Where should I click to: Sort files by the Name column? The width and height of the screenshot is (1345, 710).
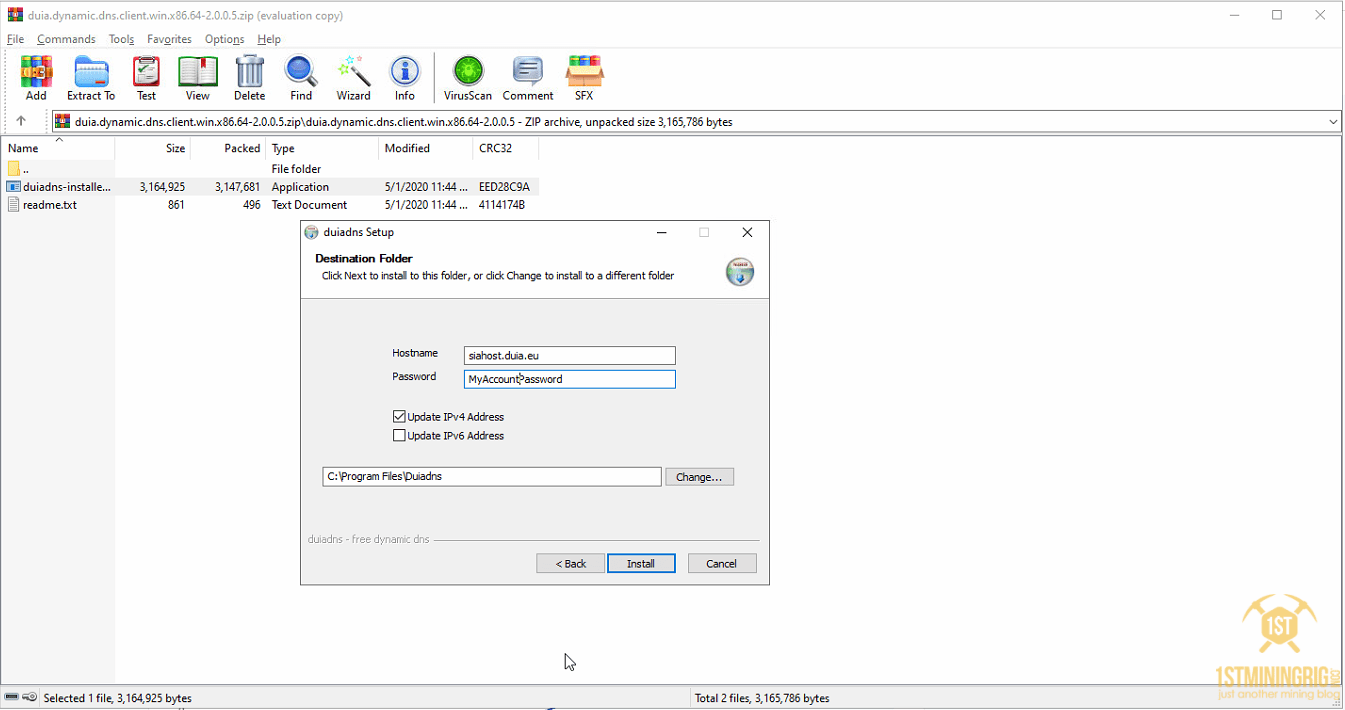click(x=58, y=148)
